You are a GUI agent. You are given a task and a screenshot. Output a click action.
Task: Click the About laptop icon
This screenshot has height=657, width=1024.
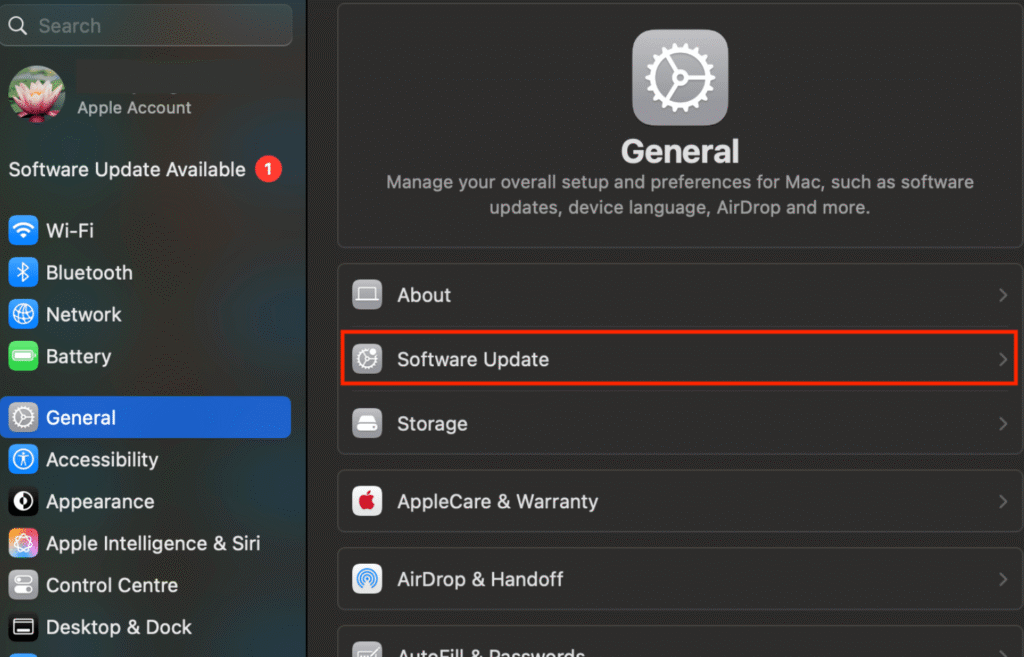click(x=367, y=295)
